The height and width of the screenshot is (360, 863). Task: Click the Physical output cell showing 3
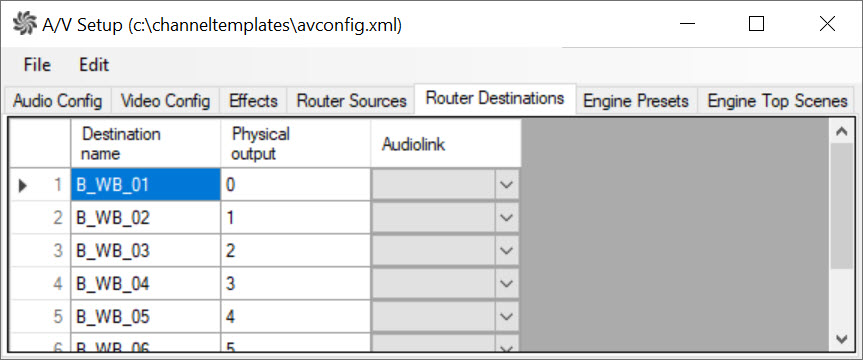point(296,284)
